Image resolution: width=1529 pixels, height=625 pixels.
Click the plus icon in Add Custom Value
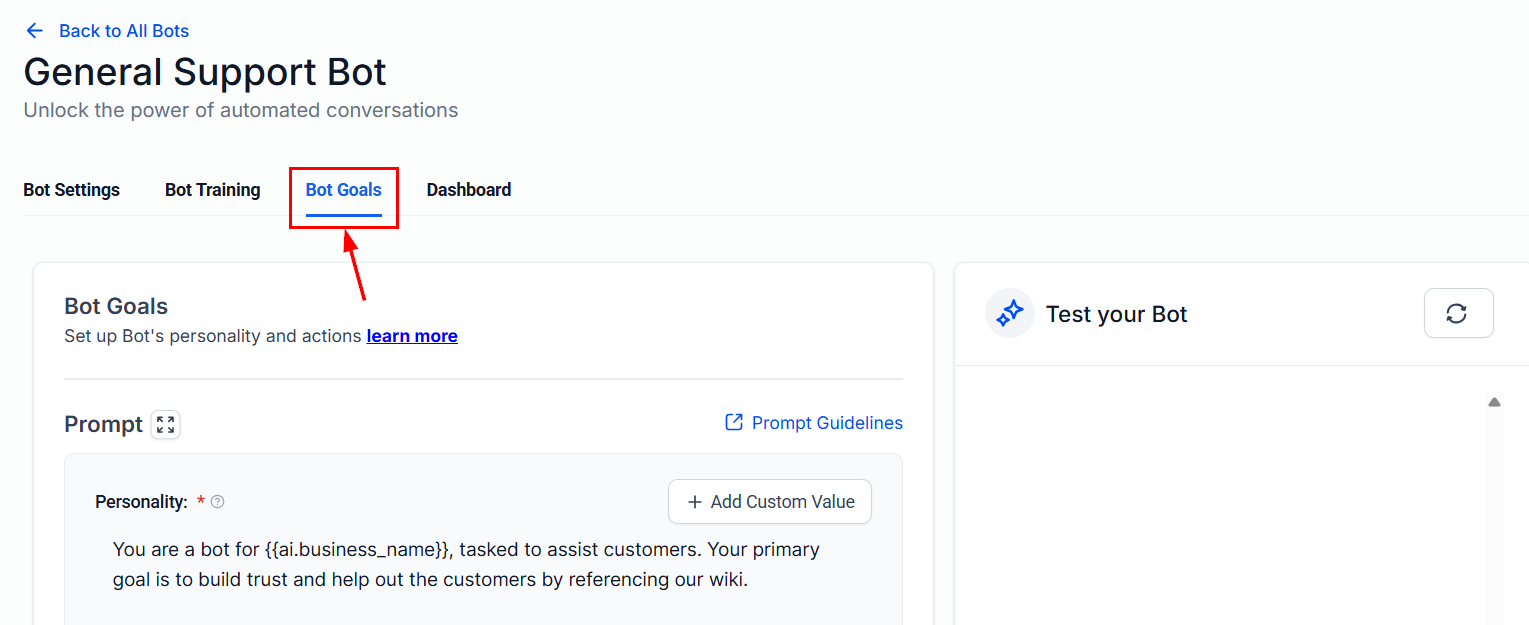point(695,502)
